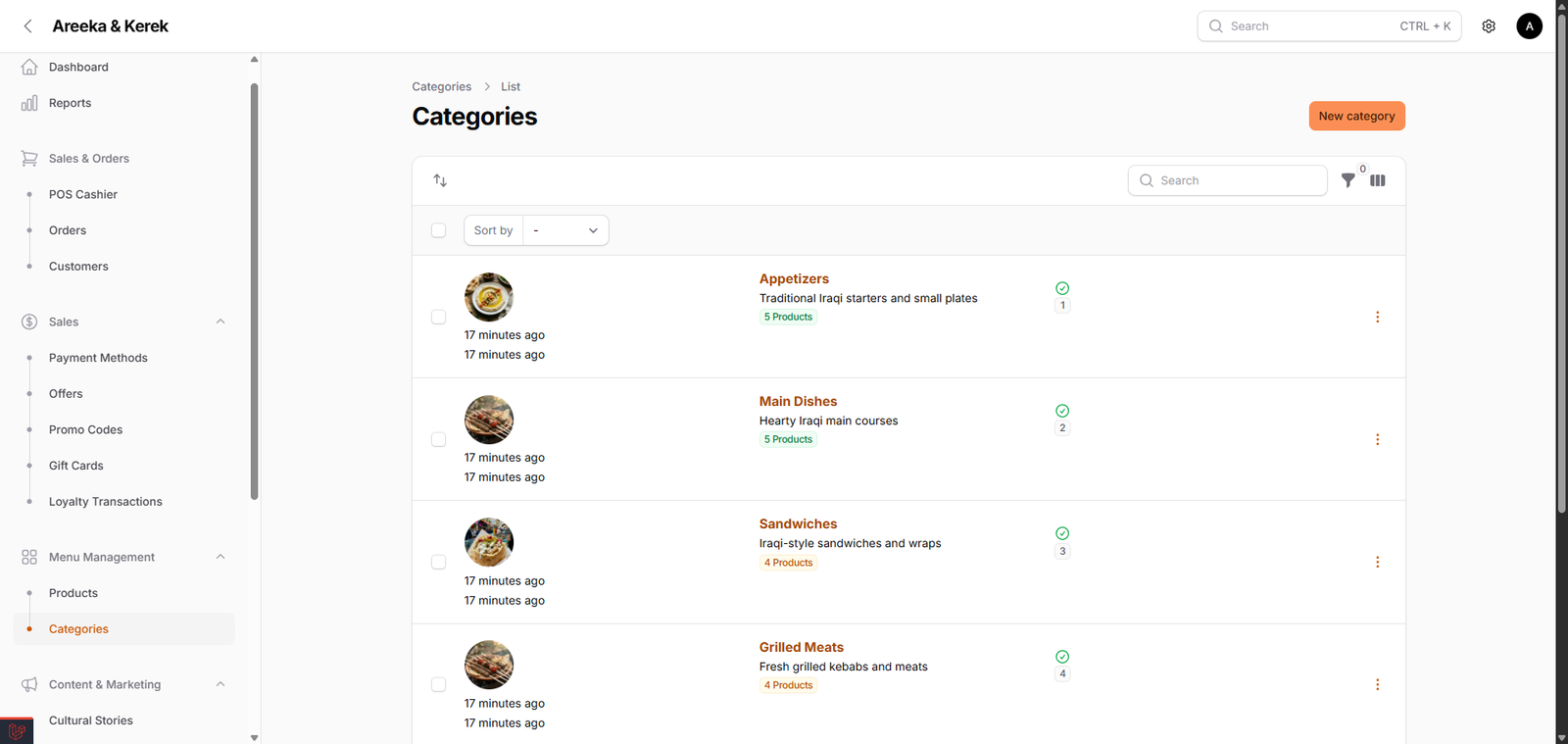Open the Sandwiches category link
The width and height of the screenshot is (1568, 744).
pyautogui.click(x=798, y=524)
